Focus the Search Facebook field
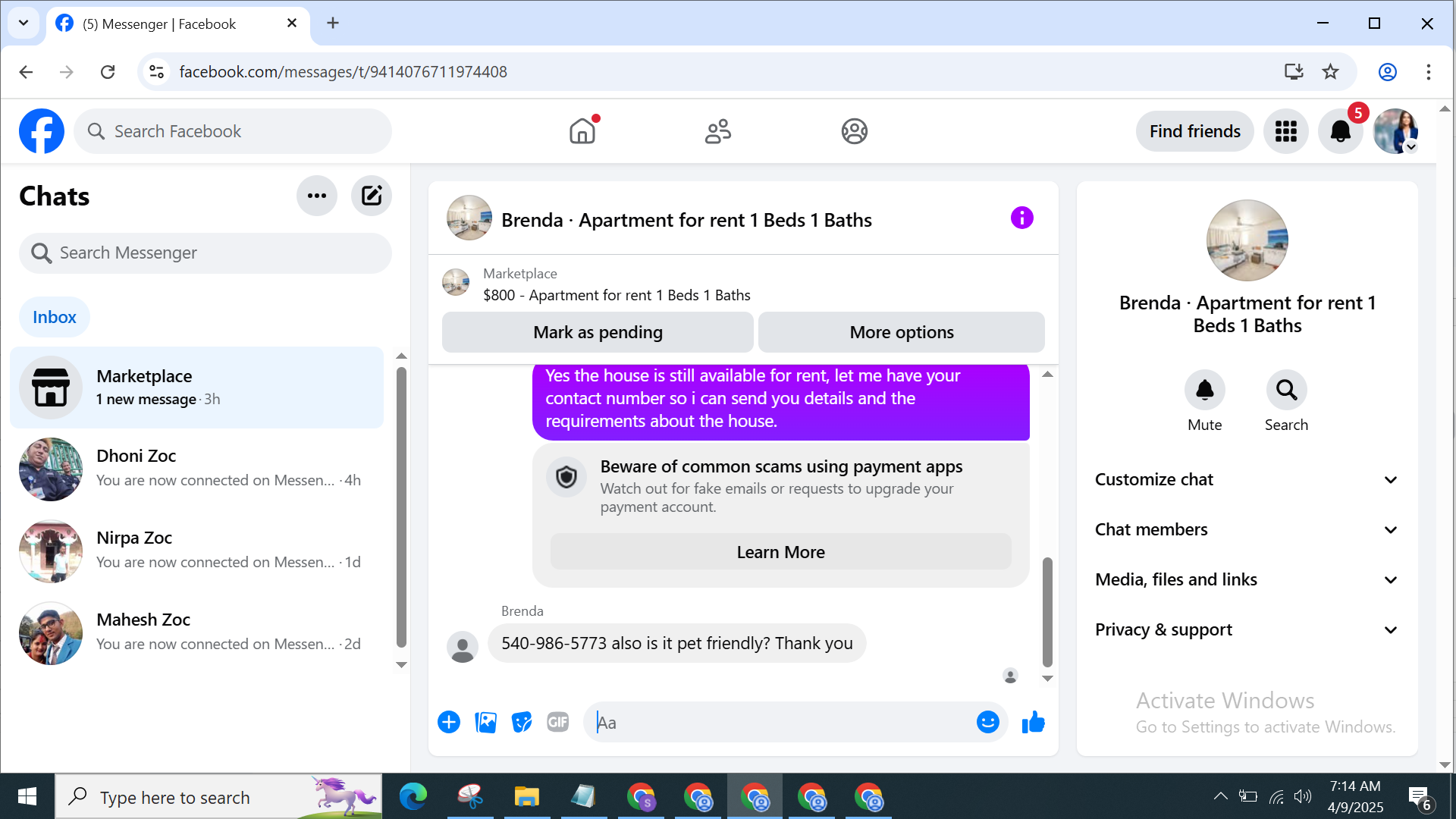Viewport: 1456px width, 819px height. click(x=233, y=131)
